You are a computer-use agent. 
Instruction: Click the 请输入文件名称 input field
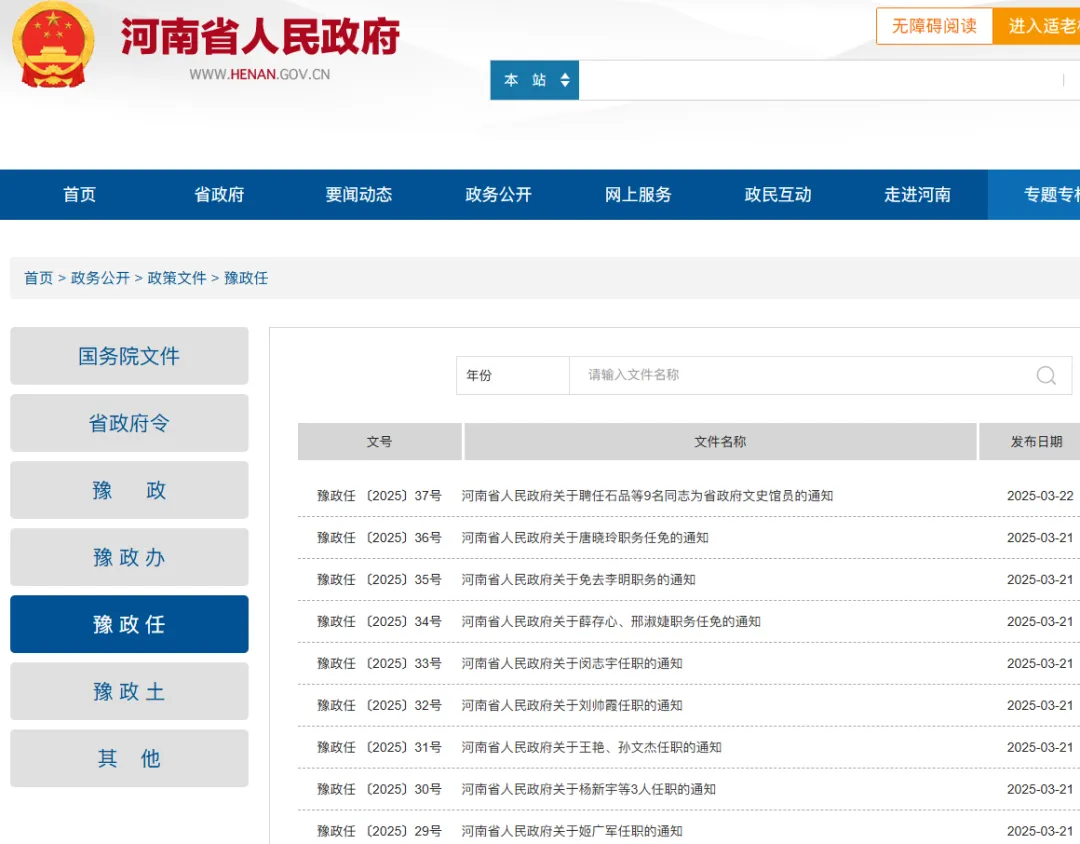pyautogui.click(x=800, y=376)
